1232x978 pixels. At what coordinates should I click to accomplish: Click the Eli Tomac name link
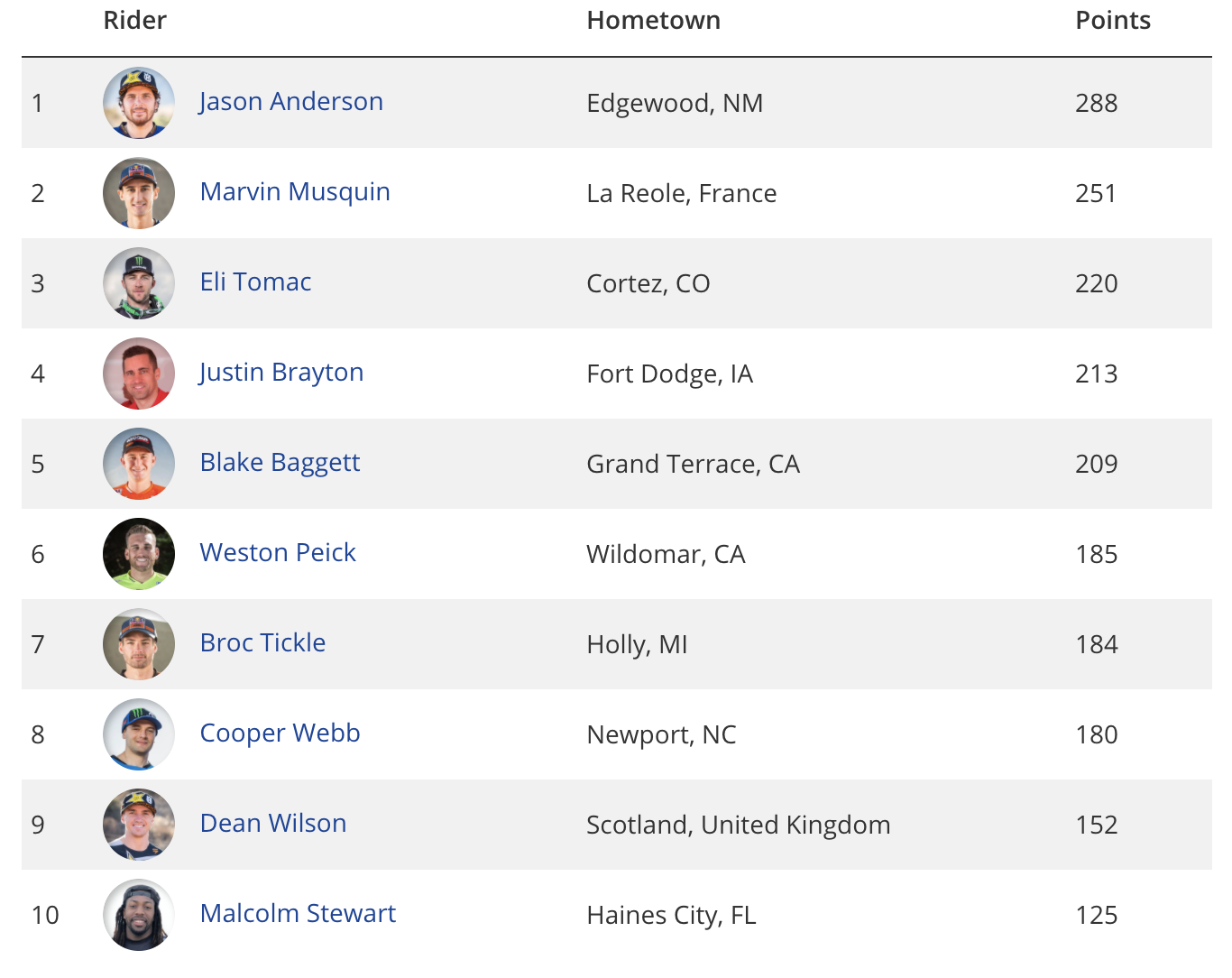(x=255, y=282)
